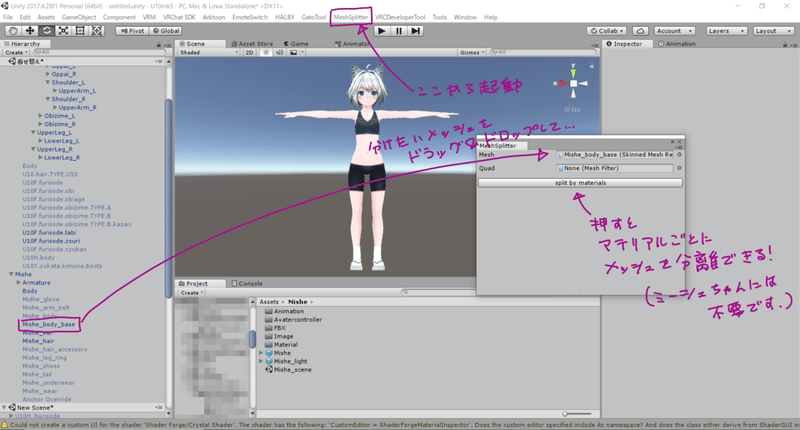Open the Animation folder in Assets

285,311
